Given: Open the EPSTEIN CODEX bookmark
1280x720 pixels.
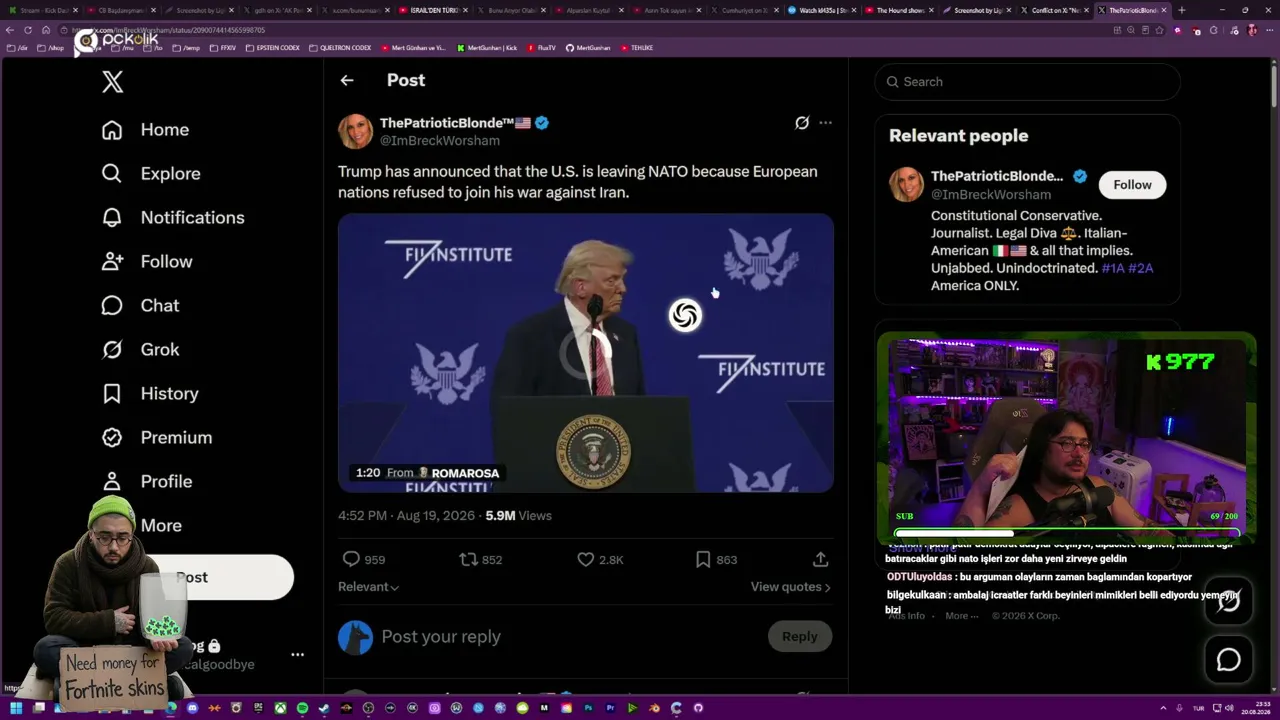Looking at the screenshot, I should [273, 48].
